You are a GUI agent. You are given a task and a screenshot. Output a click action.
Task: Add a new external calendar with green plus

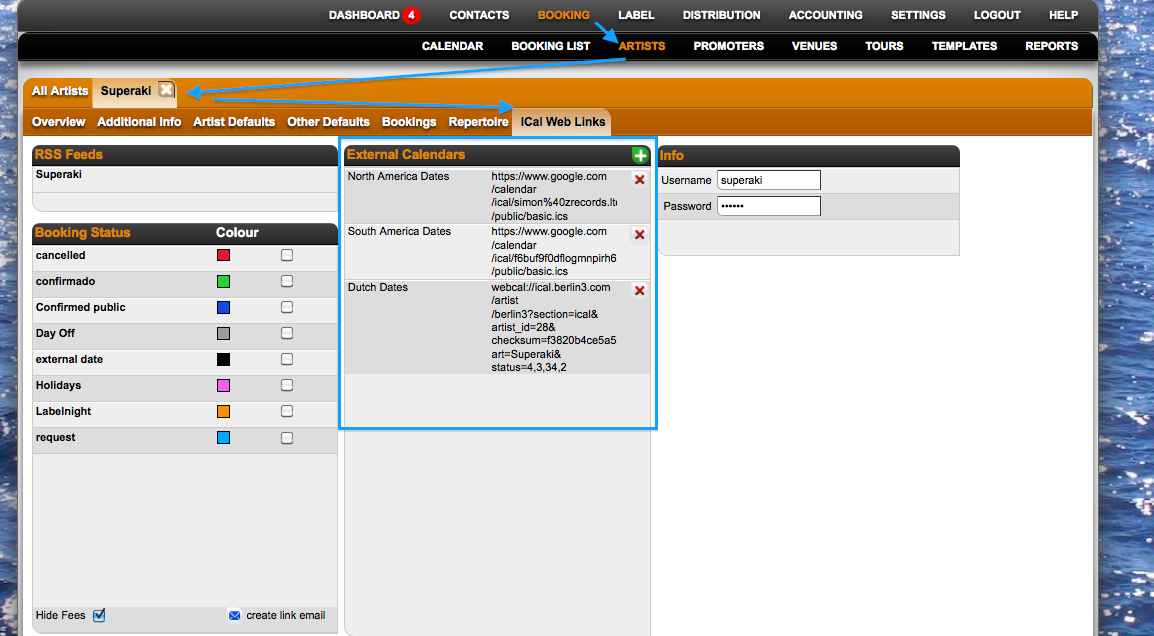point(640,155)
